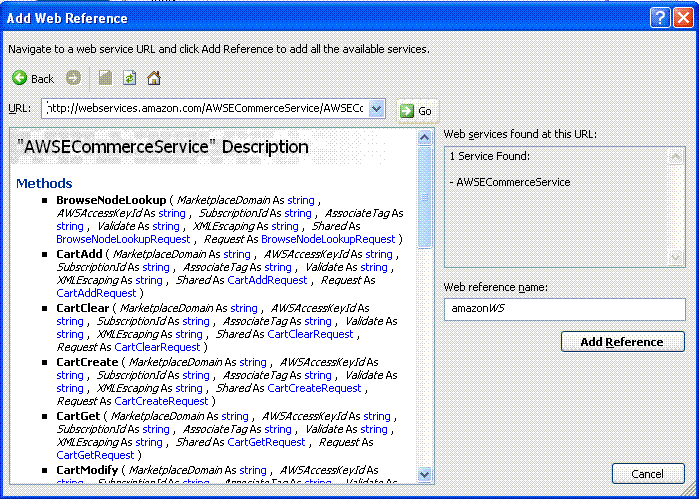699x499 pixels.
Task: Open CartAddRequest link after Shared As
Action: coord(267,280)
